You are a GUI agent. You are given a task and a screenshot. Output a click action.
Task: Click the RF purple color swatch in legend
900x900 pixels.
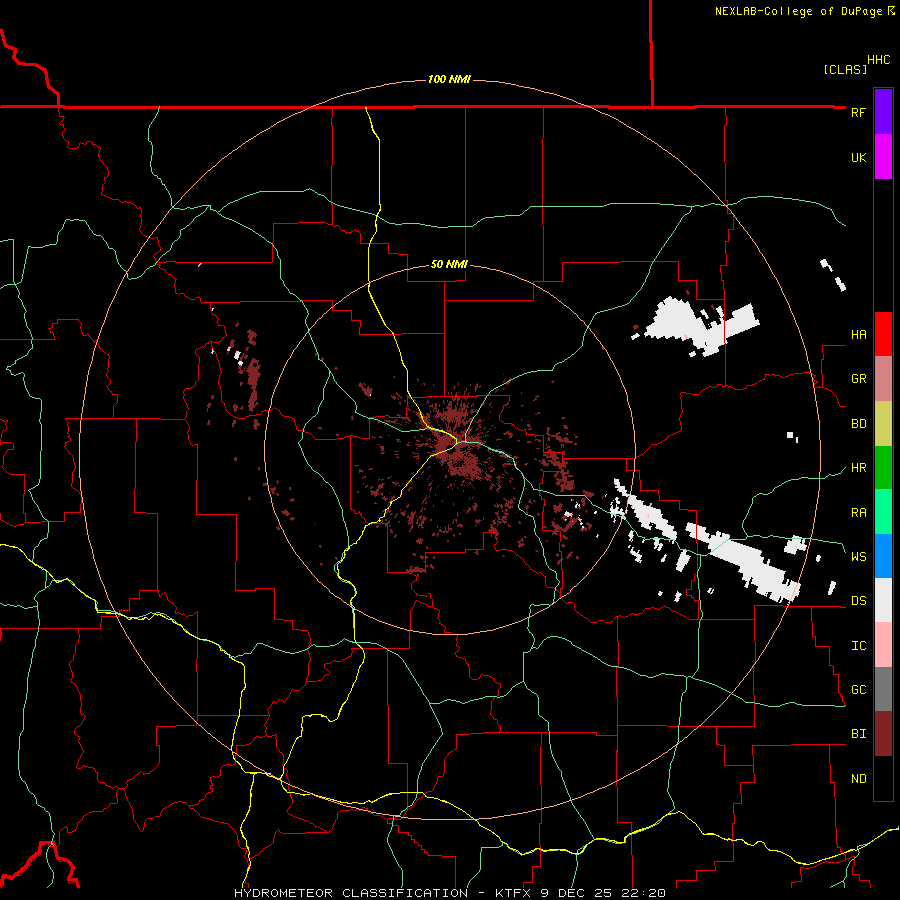[x=883, y=112]
